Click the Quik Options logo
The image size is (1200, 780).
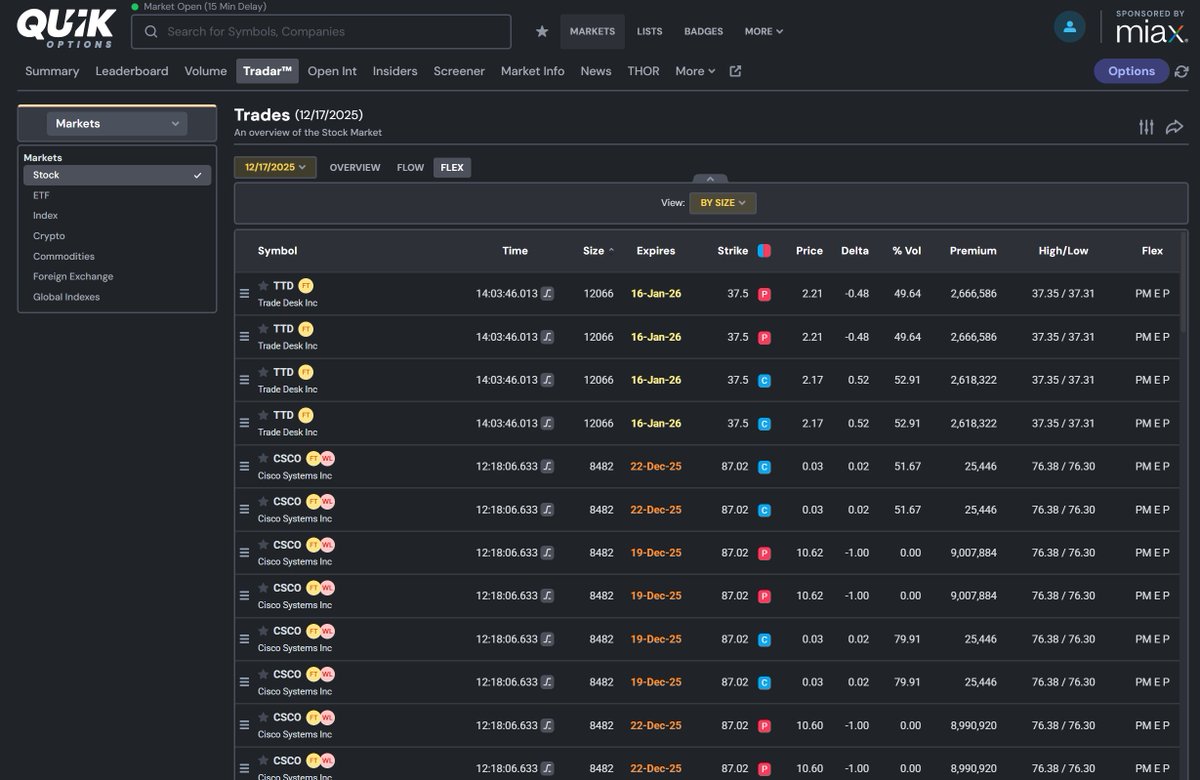point(67,27)
